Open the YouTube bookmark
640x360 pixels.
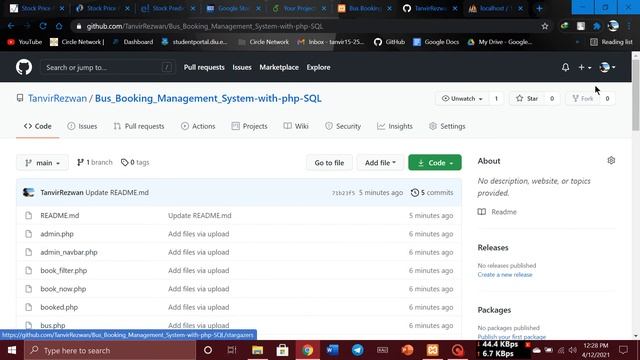[25, 42]
